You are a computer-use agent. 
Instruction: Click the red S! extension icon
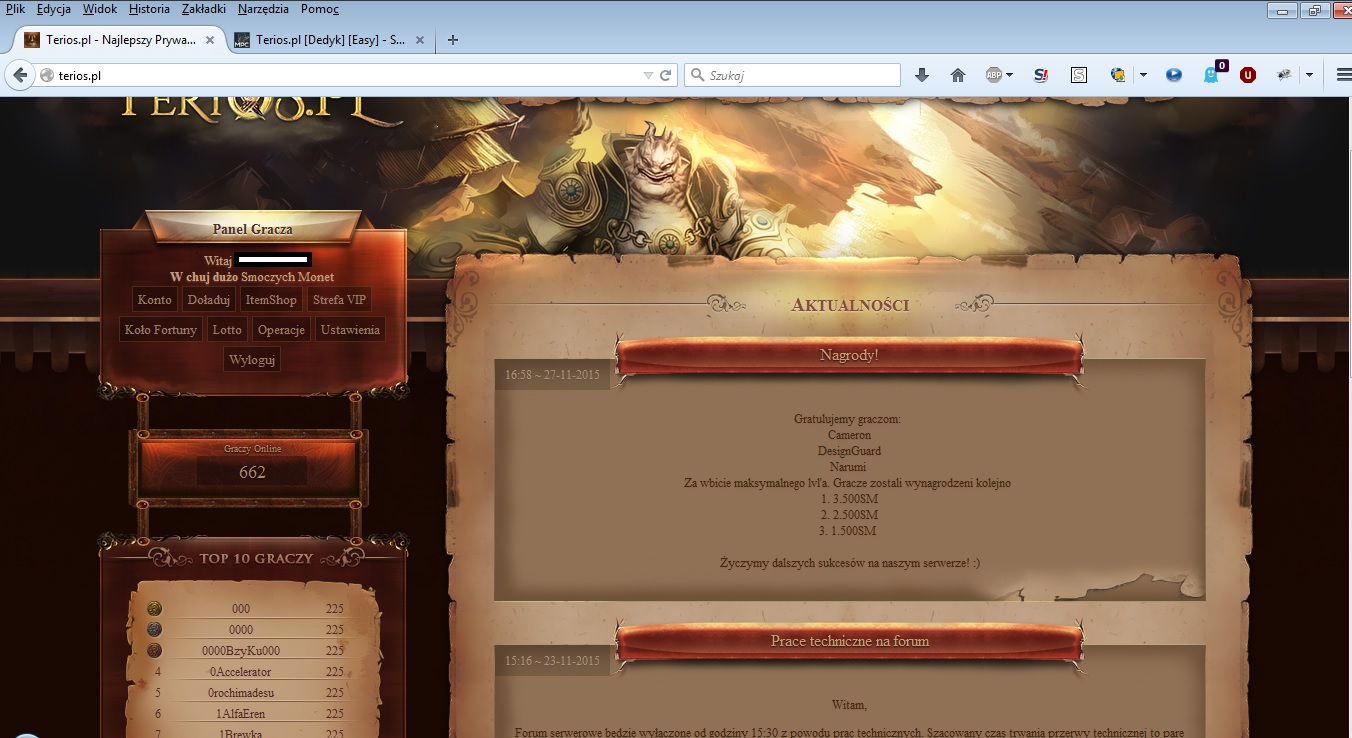(1041, 75)
